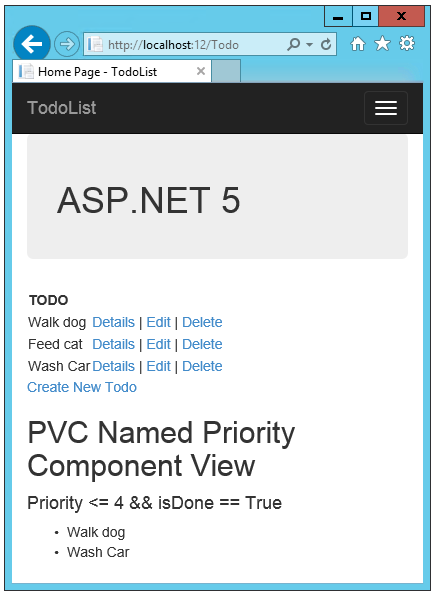Close the Home Page - TodoList tab

click(x=201, y=71)
